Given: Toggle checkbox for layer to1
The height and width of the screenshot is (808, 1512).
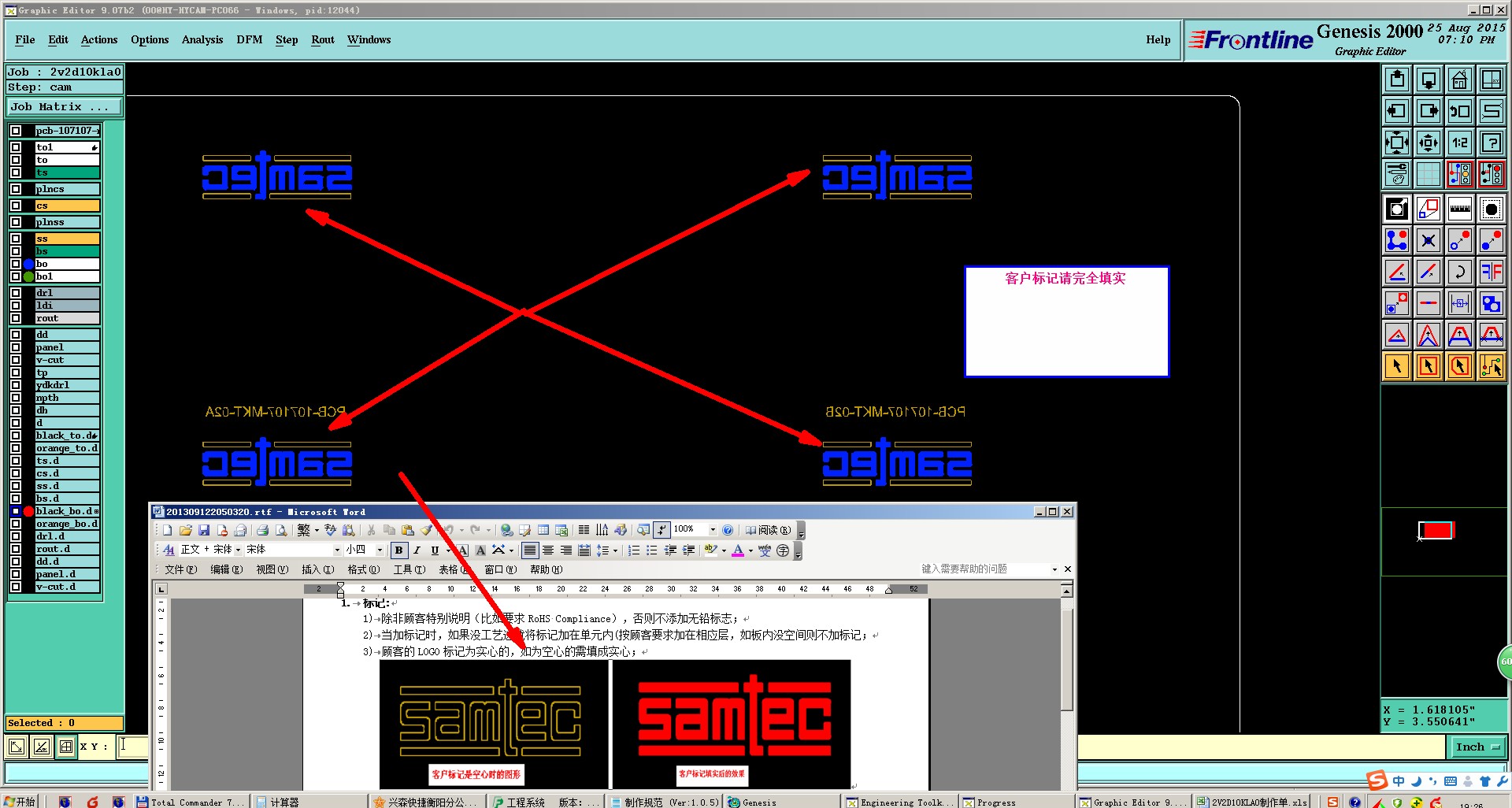Looking at the screenshot, I should (x=16, y=147).
